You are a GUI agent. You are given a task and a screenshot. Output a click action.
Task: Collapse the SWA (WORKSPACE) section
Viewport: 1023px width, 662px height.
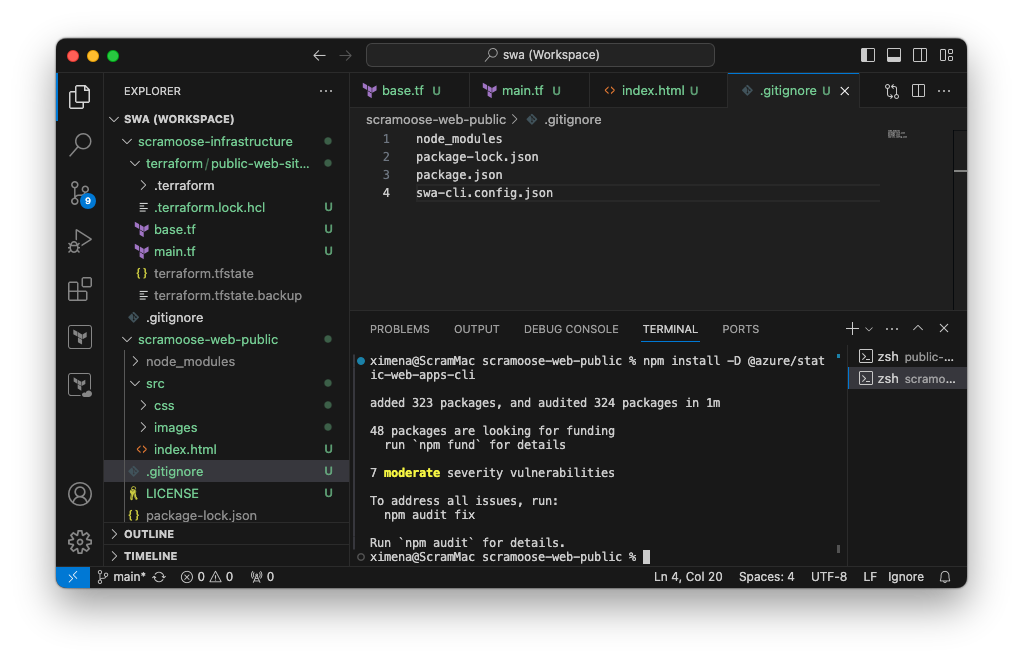tap(226, 119)
